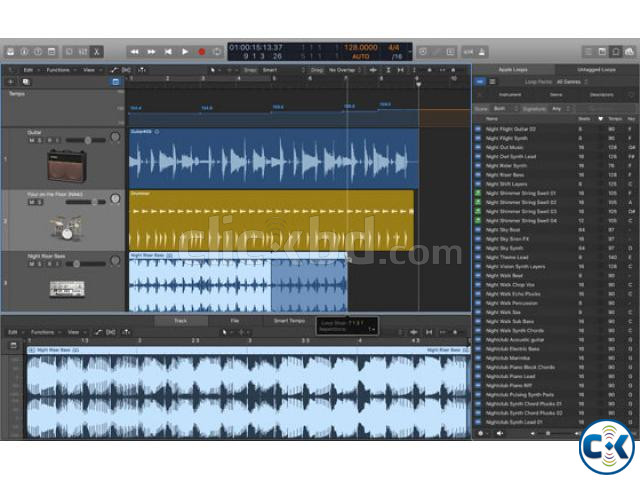Open the Drag mode No Overlap dropdown
The image size is (640, 480).
tap(344, 70)
